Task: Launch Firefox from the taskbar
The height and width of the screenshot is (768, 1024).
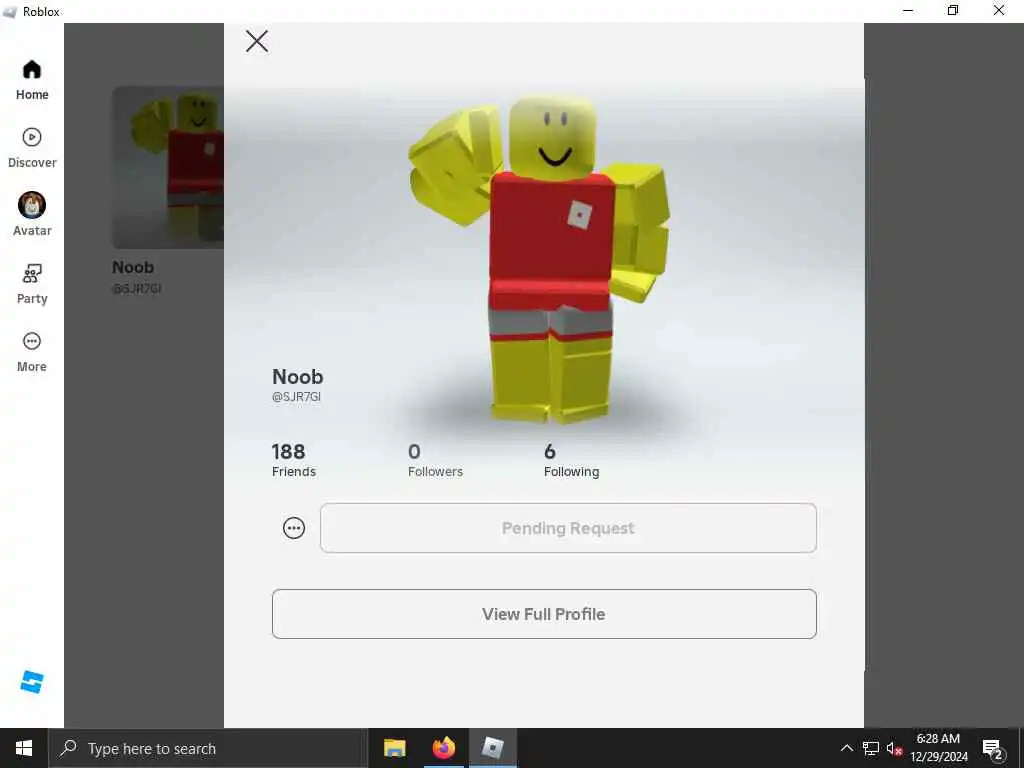Action: 443,748
